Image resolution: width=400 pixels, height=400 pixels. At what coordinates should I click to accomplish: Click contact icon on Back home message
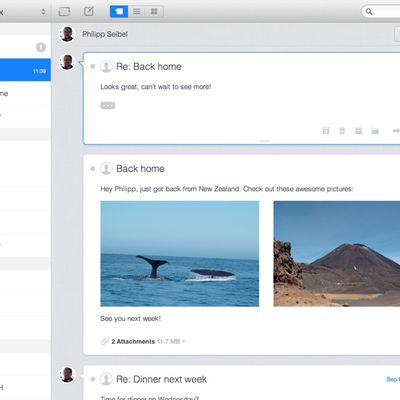pos(106,168)
